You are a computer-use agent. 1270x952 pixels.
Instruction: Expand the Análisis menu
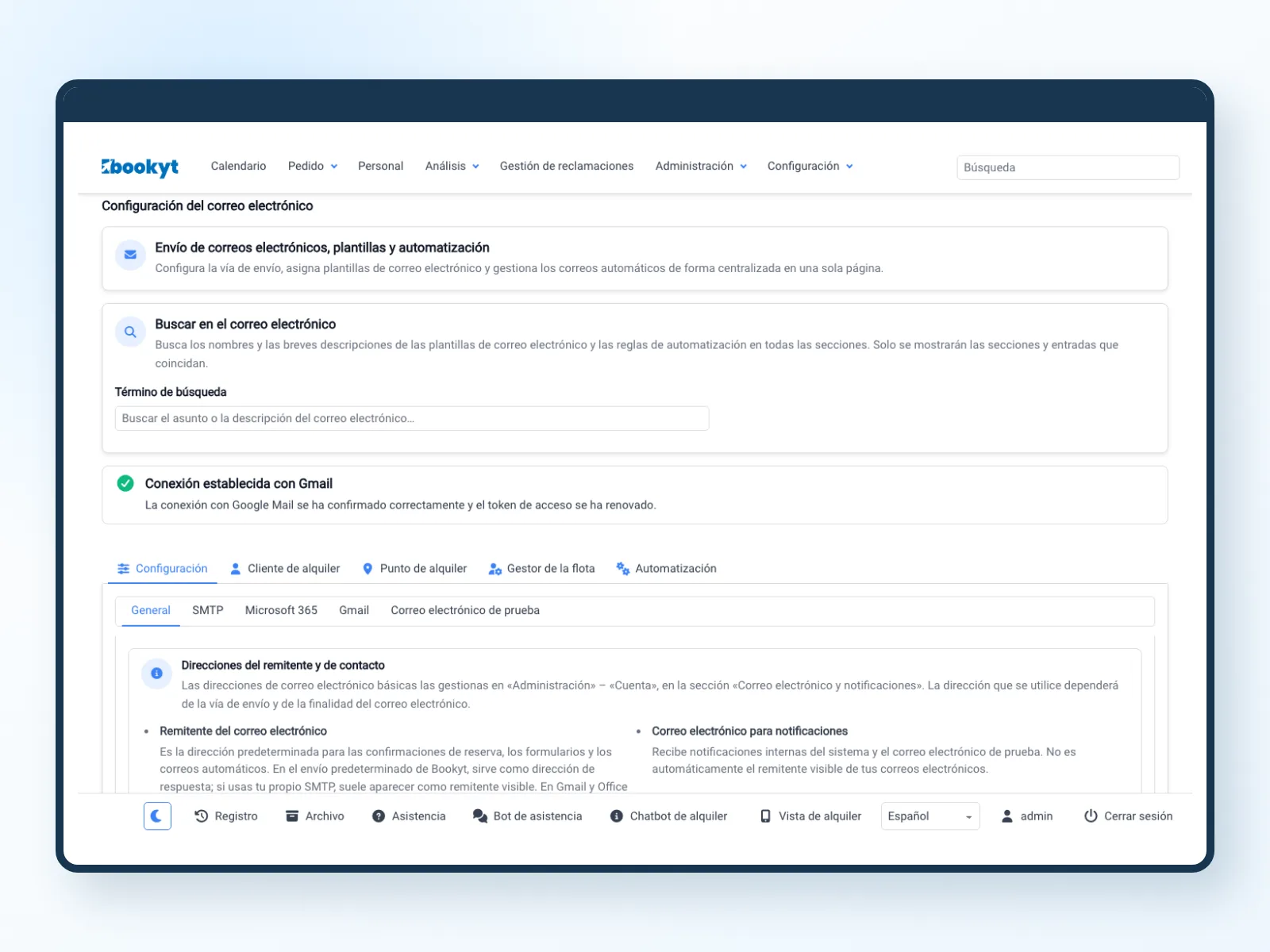tap(452, 166)
